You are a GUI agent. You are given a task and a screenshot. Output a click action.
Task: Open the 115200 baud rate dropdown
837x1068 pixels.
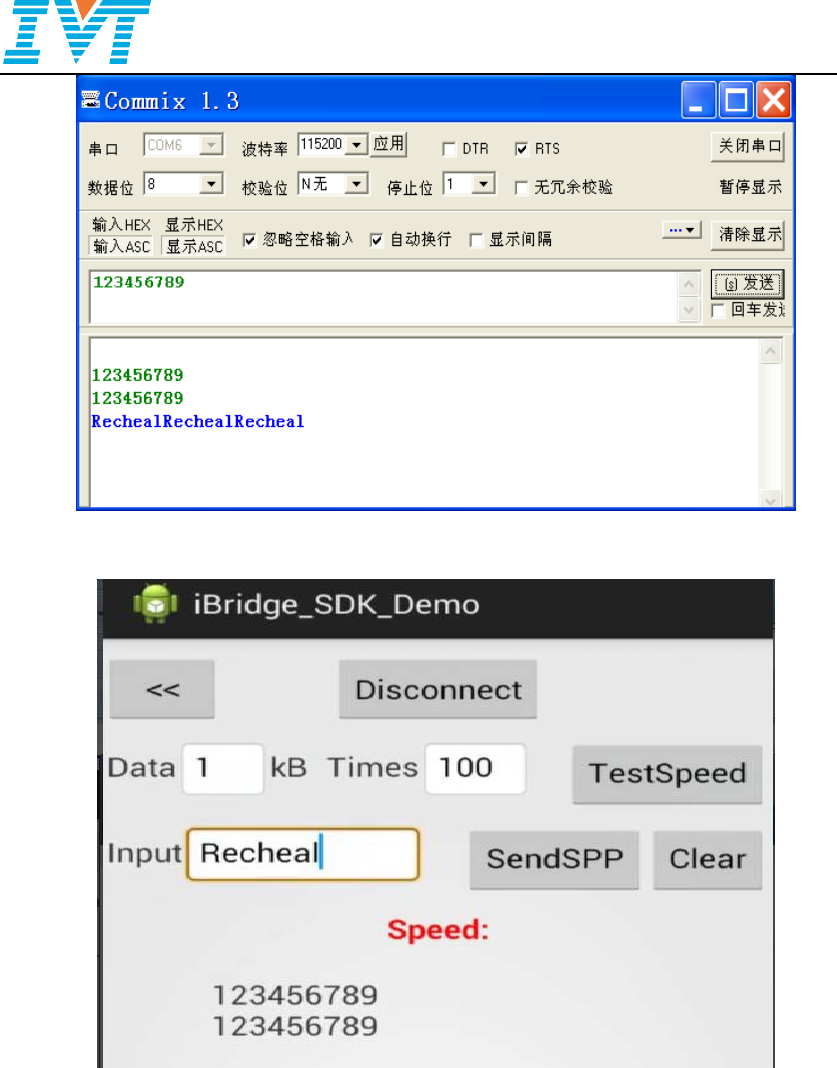356,144
